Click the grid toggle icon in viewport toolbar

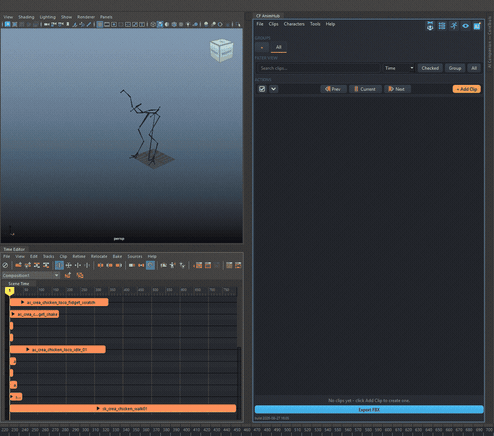(x=100, y=24)
